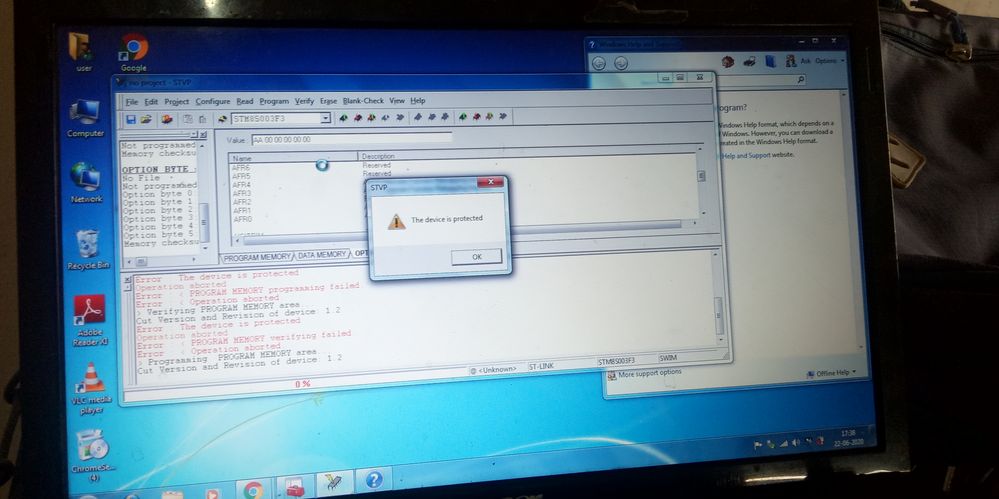Click the last icon on the STVP toolbar
This screenshot has height=499, width=999.
pyautogui.click(x=503, y=116)
